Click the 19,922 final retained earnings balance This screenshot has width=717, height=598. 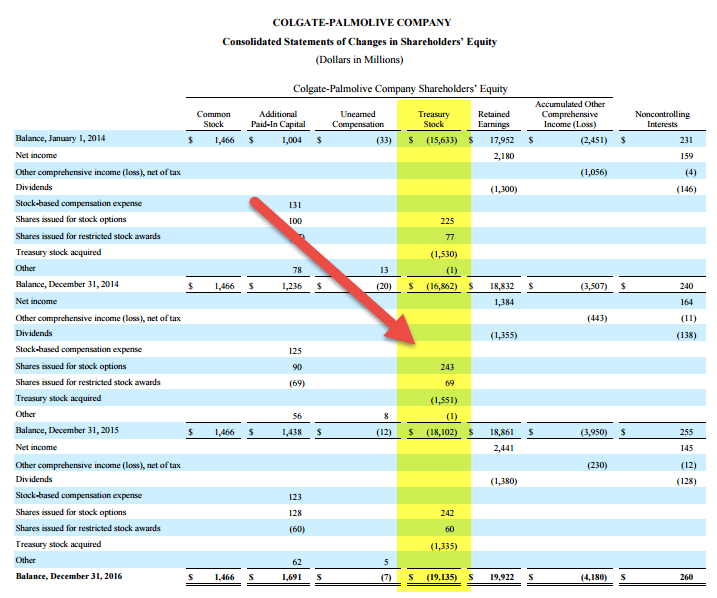click(502, 577)
